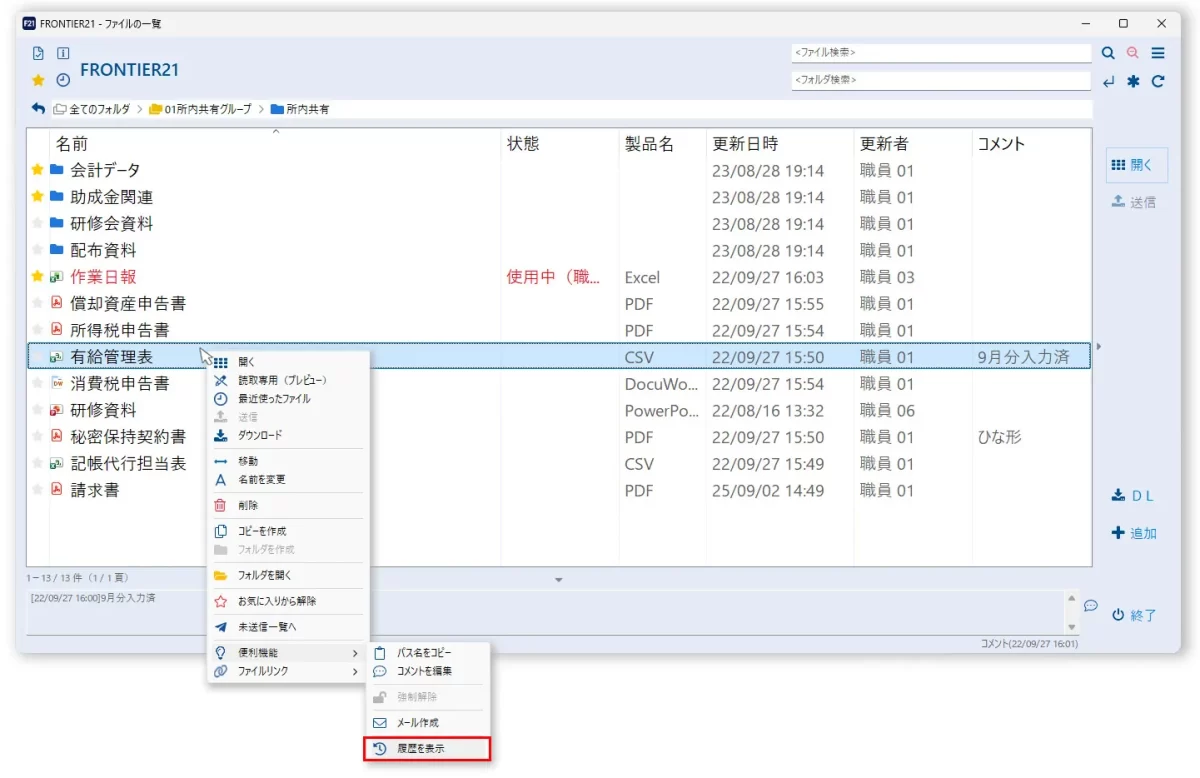This screenshot has width=1200, height=778.
Task: Choose フォルダを開く in the context menu
Action: point(287,575)
